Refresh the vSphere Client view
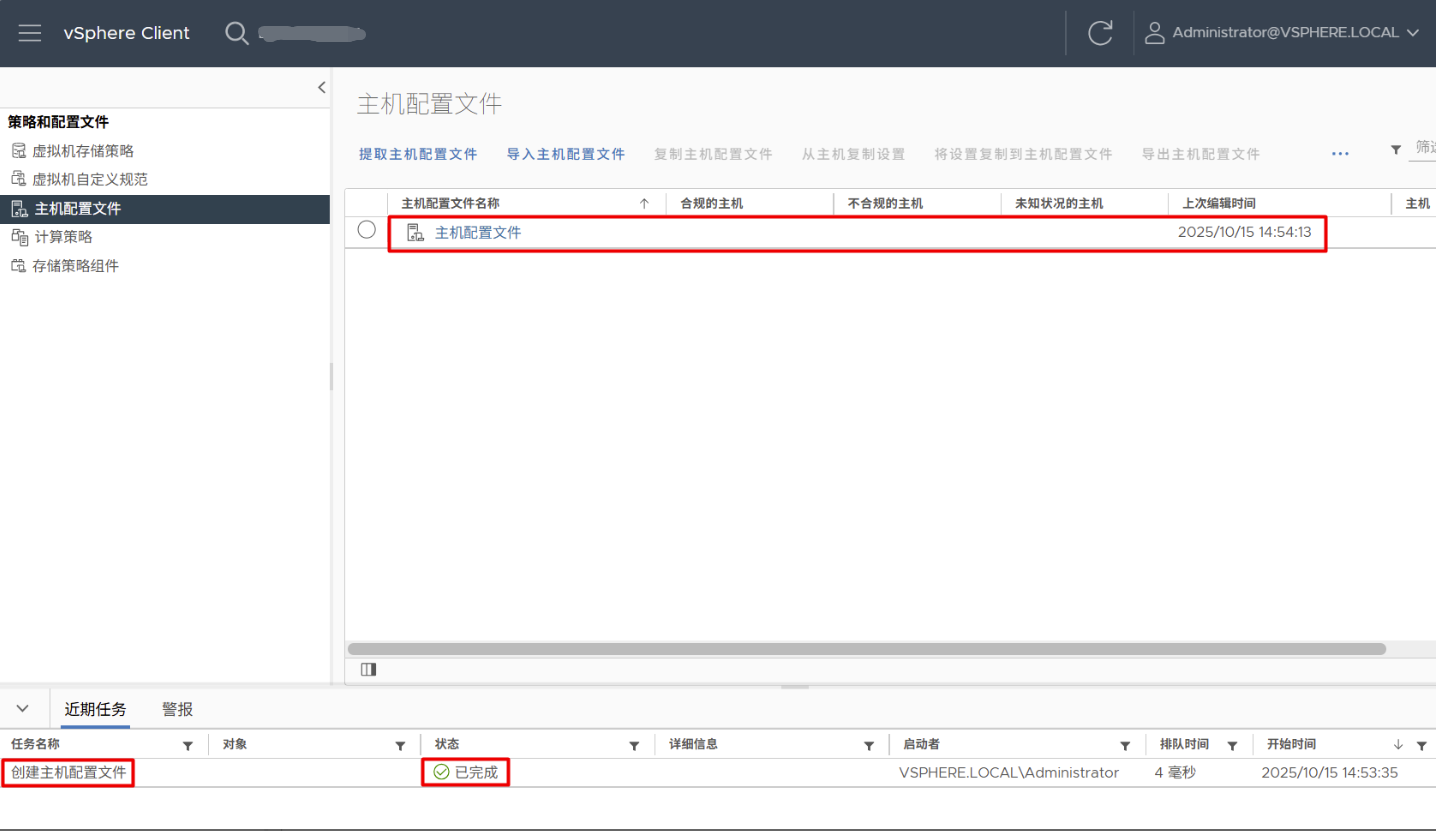Viewport: 1436px width, 831px height. [x=1100, y=33]
